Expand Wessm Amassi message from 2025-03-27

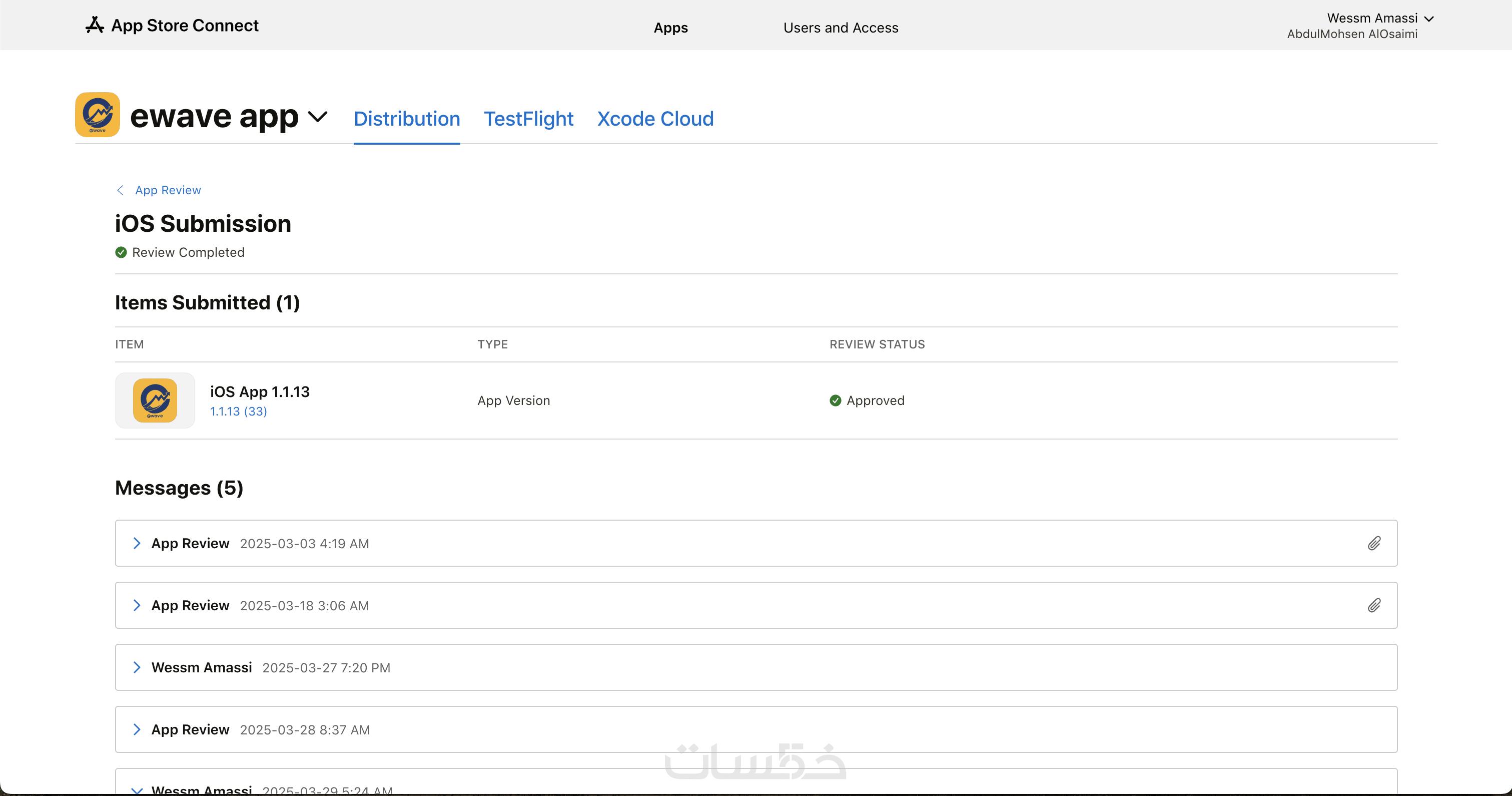[137, 667]
